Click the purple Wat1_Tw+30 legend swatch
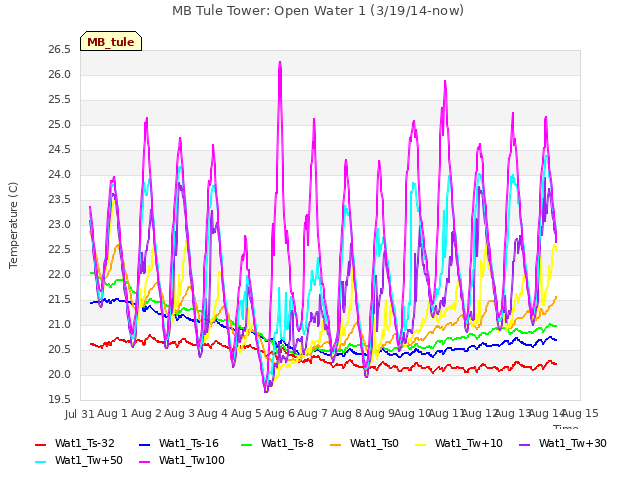640x480 pixels. [x=524, y=444]
